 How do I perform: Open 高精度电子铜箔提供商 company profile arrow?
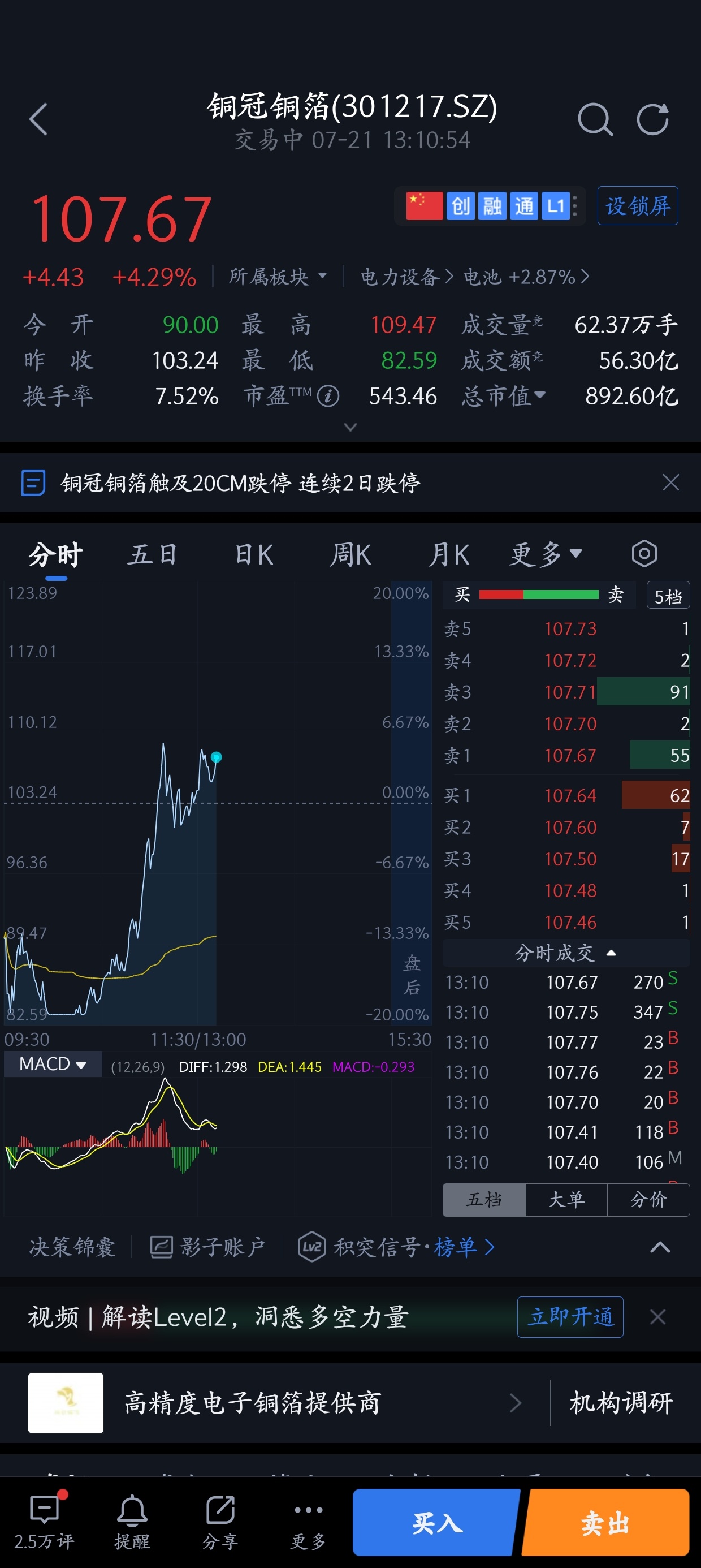(516, 1403)
